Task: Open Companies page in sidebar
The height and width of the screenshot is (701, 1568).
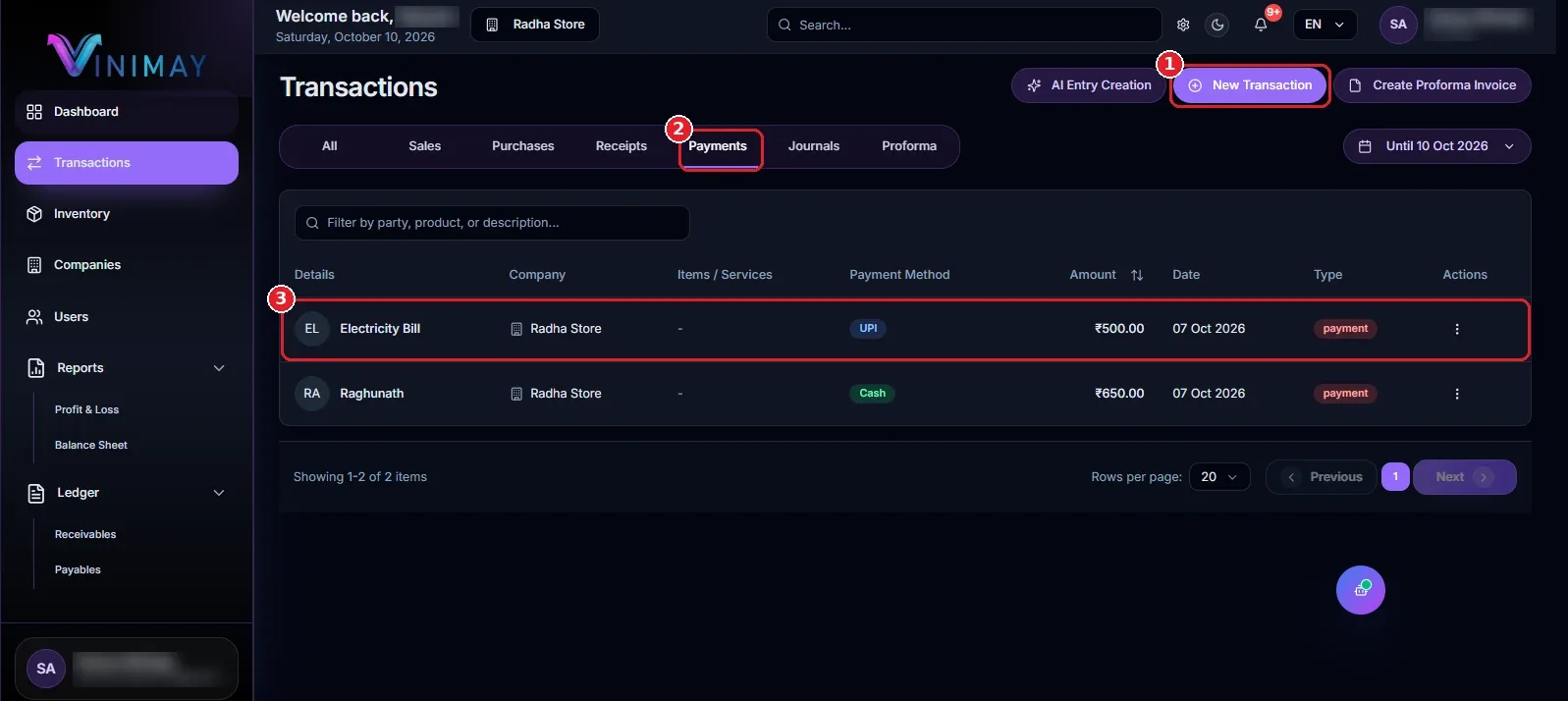Action: click(x=127, y=265)
